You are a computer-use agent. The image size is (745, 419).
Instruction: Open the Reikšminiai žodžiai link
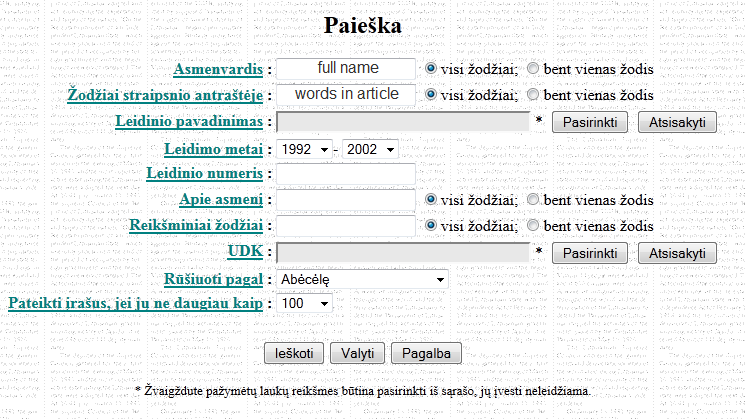point(196,225)
